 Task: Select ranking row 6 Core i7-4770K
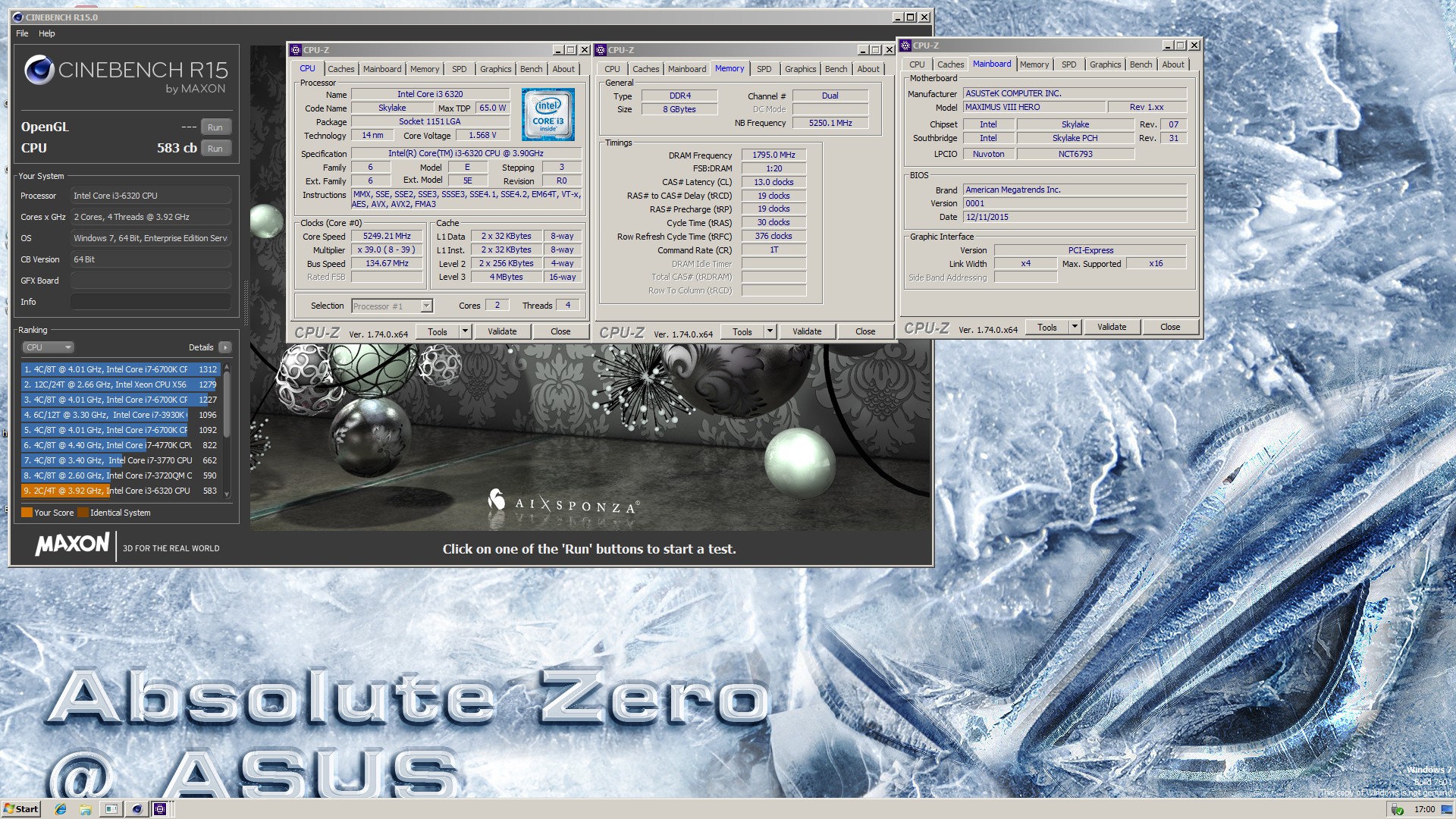(x=121, y=445)
